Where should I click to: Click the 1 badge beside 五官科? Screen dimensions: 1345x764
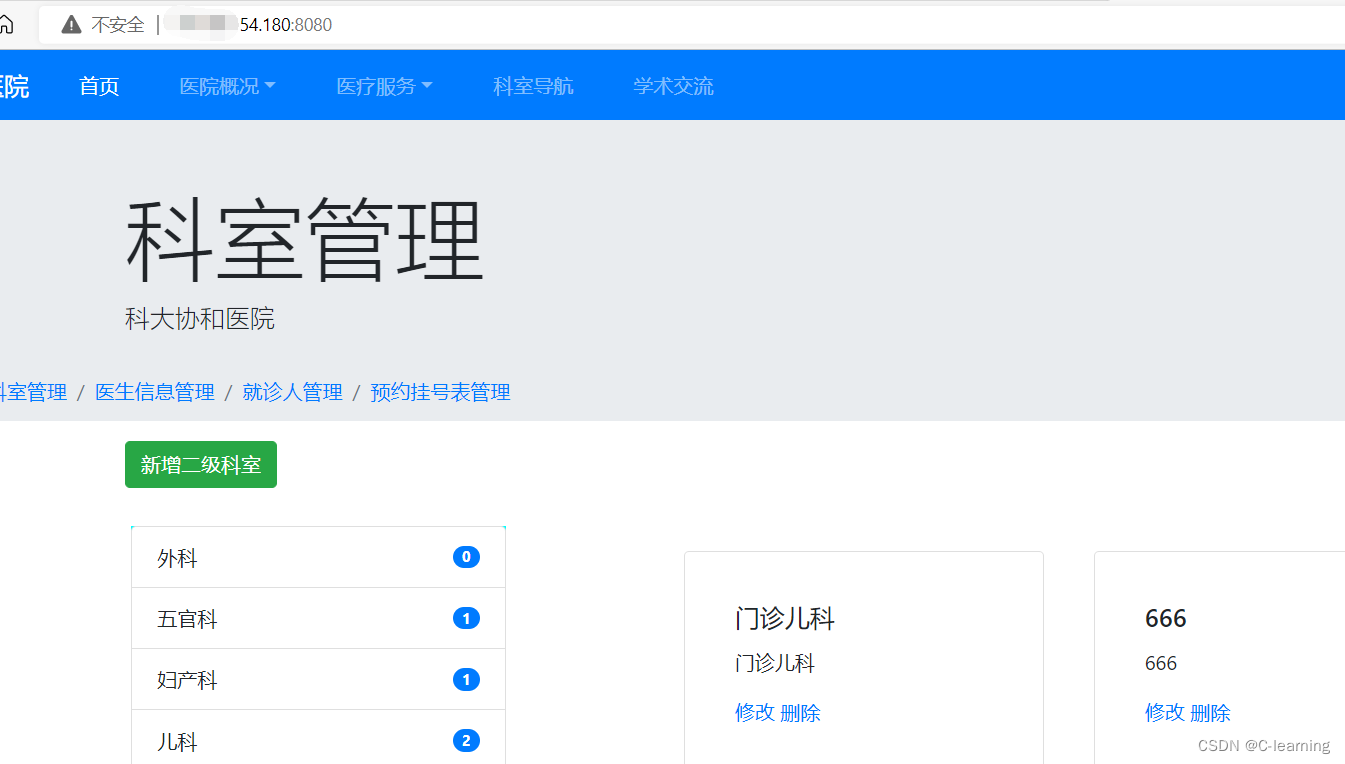(x=466, y=618)
